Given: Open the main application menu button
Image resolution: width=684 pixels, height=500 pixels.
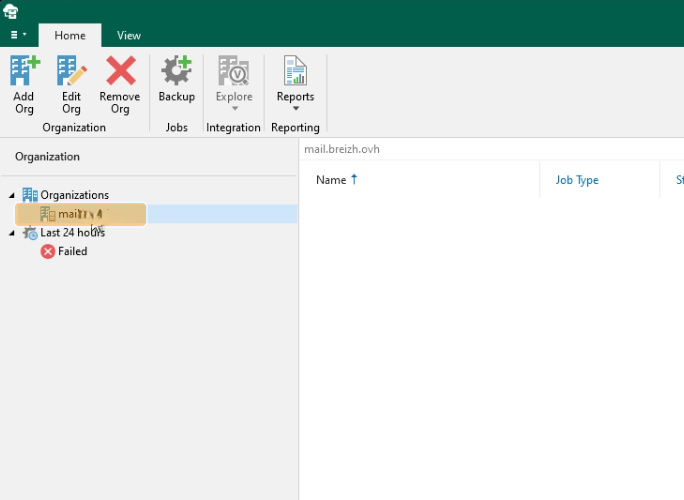Looking at the screenshot, I should 18,34.
